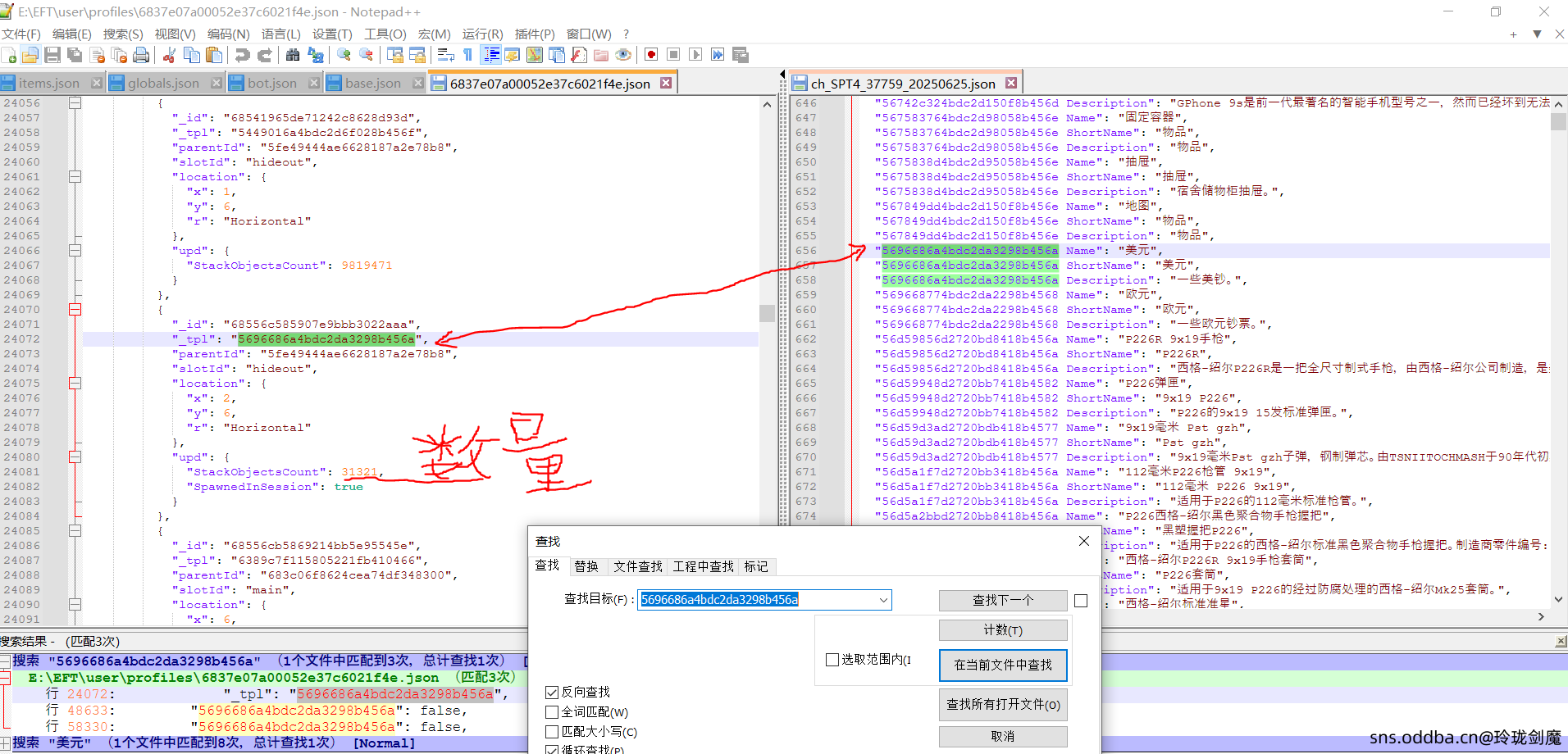Open the 插件(P) menu
The image size is (1568, 754).
click(x=535, y=34)
